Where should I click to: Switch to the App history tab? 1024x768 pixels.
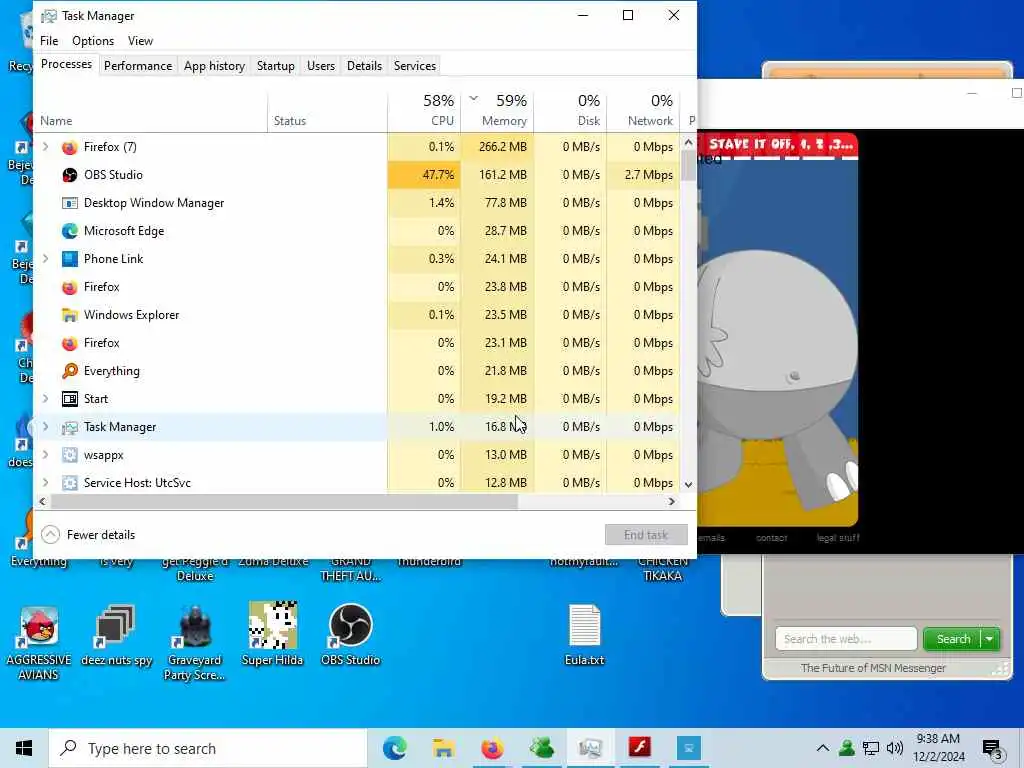click(x=214, y=66)
